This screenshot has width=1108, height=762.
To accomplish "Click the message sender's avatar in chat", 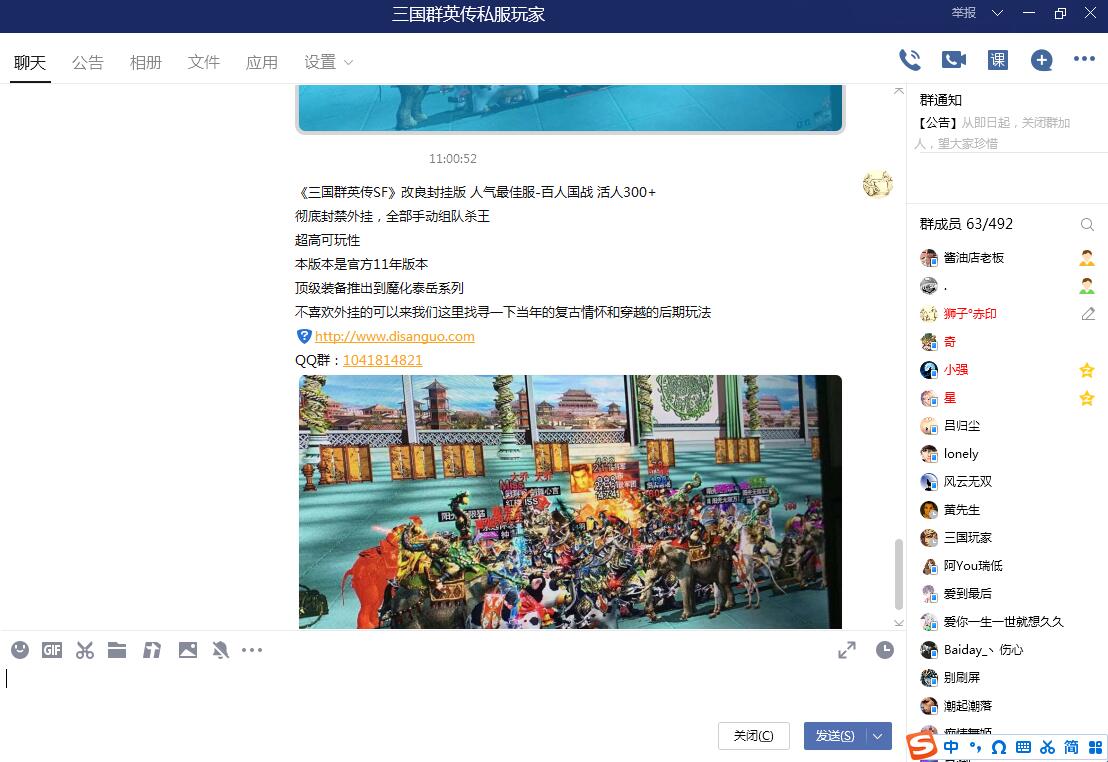I will (x=878, y=184).
